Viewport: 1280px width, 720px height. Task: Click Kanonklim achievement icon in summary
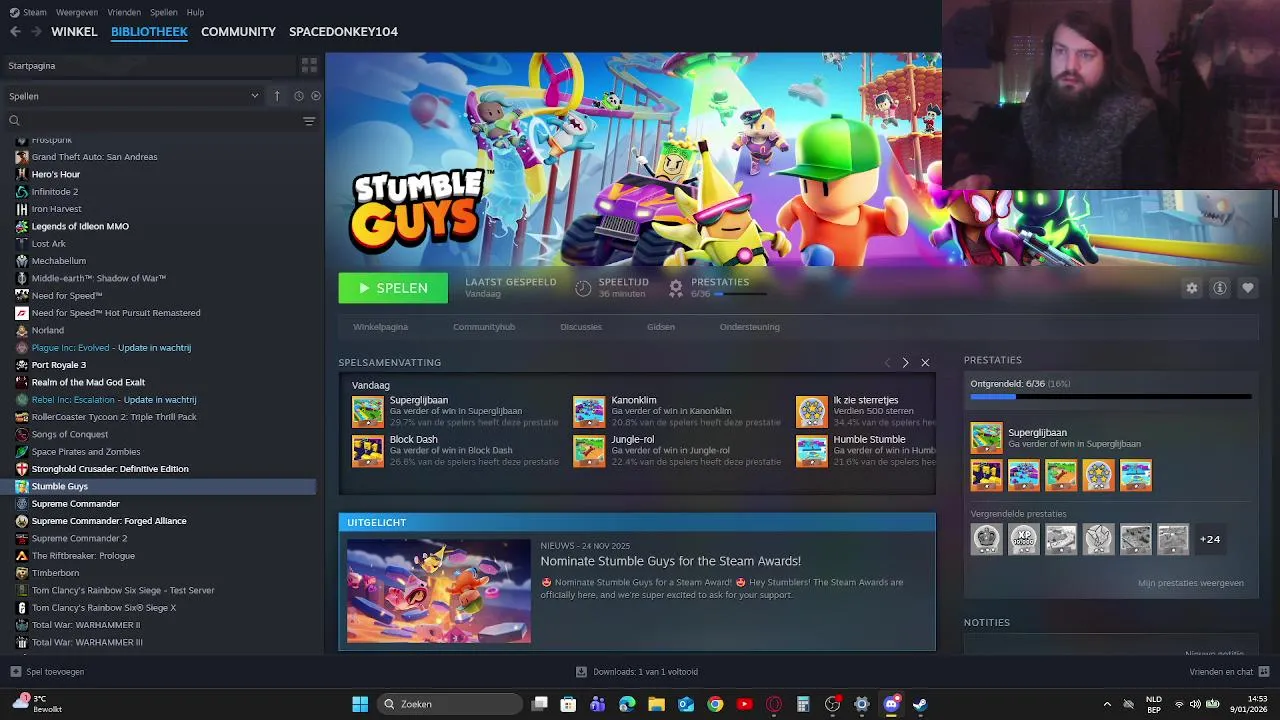pyautogui.click(x=589, y=412)
